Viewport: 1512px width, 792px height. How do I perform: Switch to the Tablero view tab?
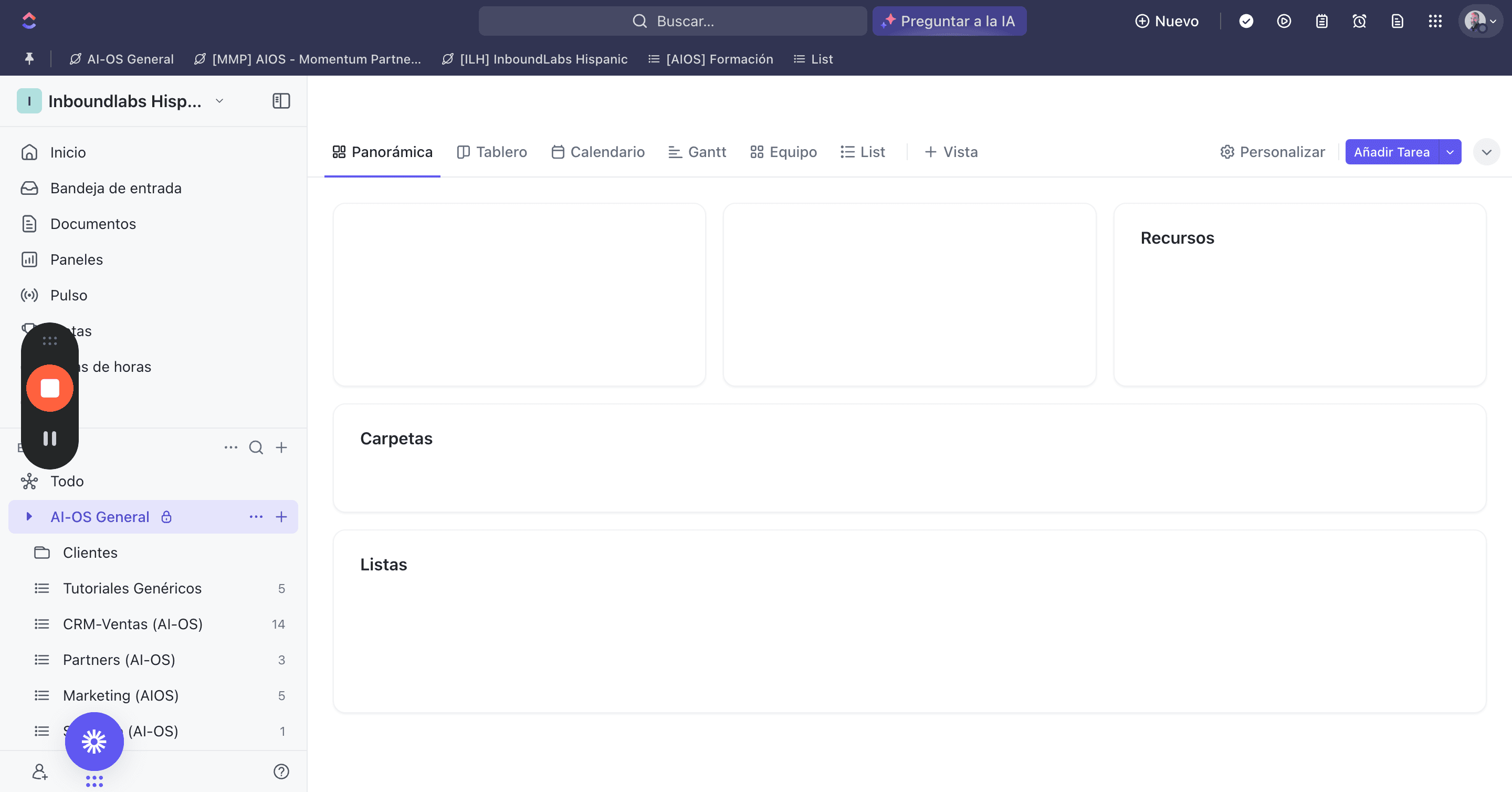(492, 152)
